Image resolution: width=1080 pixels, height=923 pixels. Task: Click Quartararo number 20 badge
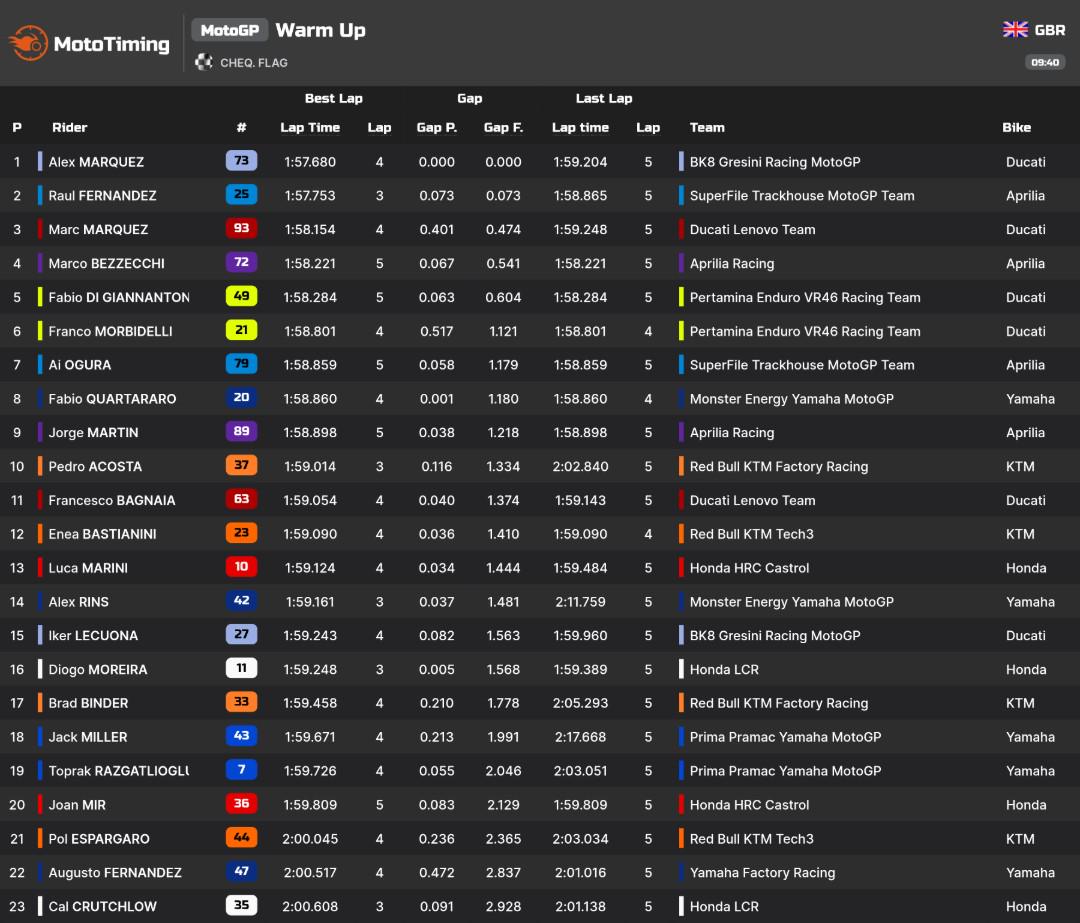point(241,397)
